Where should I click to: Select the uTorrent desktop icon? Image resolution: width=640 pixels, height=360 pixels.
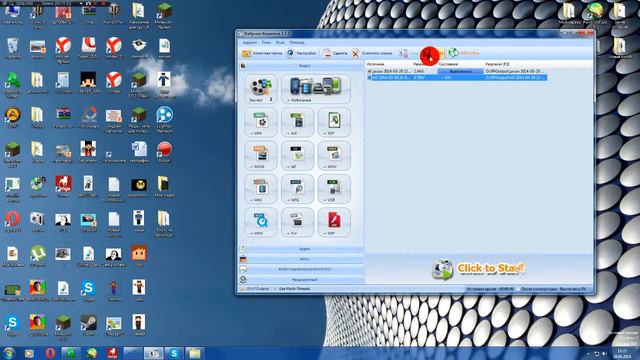click(x=38, y=256)
